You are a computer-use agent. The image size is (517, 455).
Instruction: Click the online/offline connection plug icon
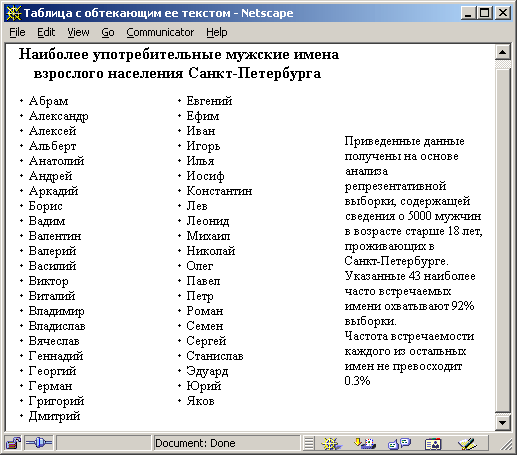39,443
